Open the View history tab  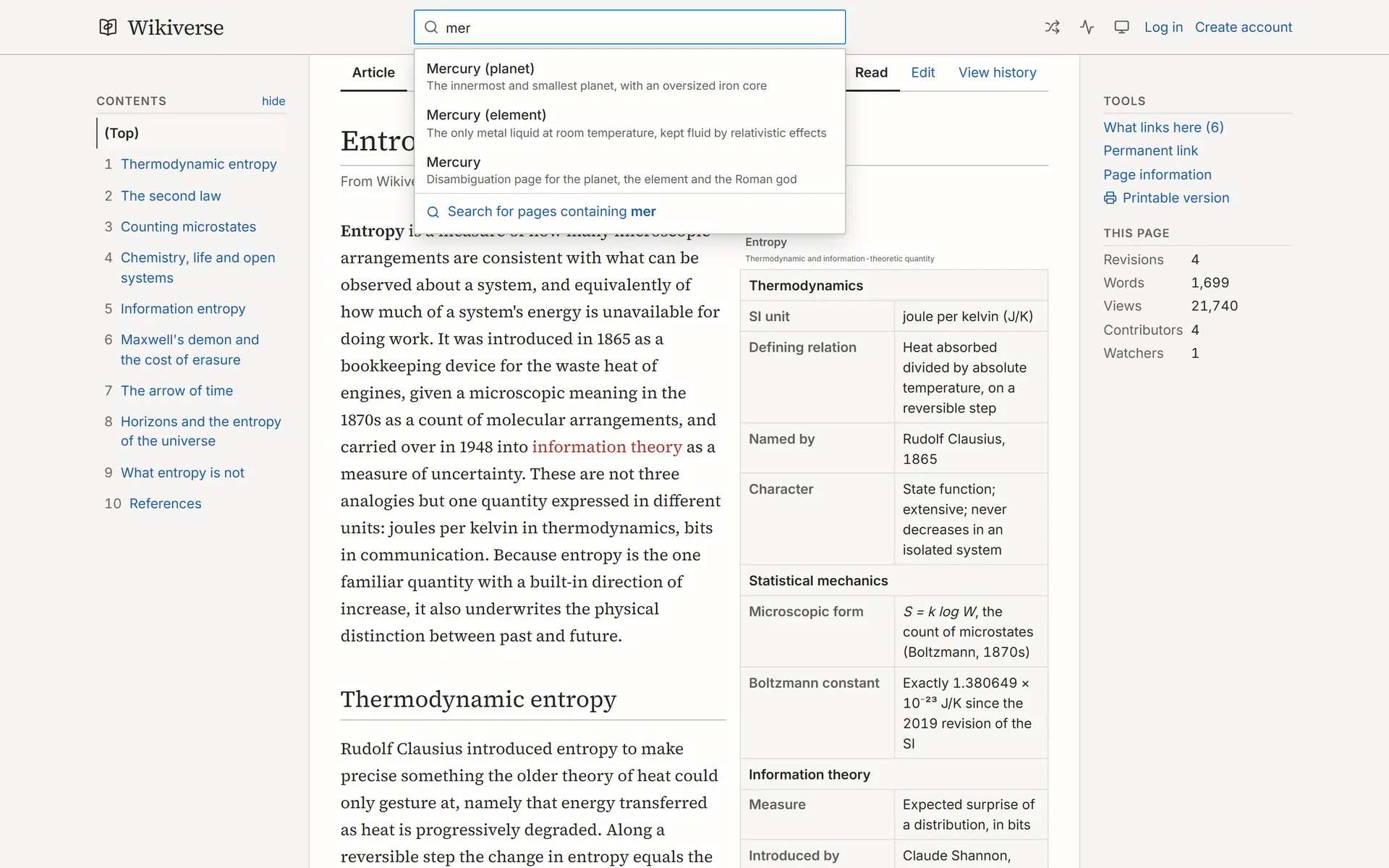point(997,72)
